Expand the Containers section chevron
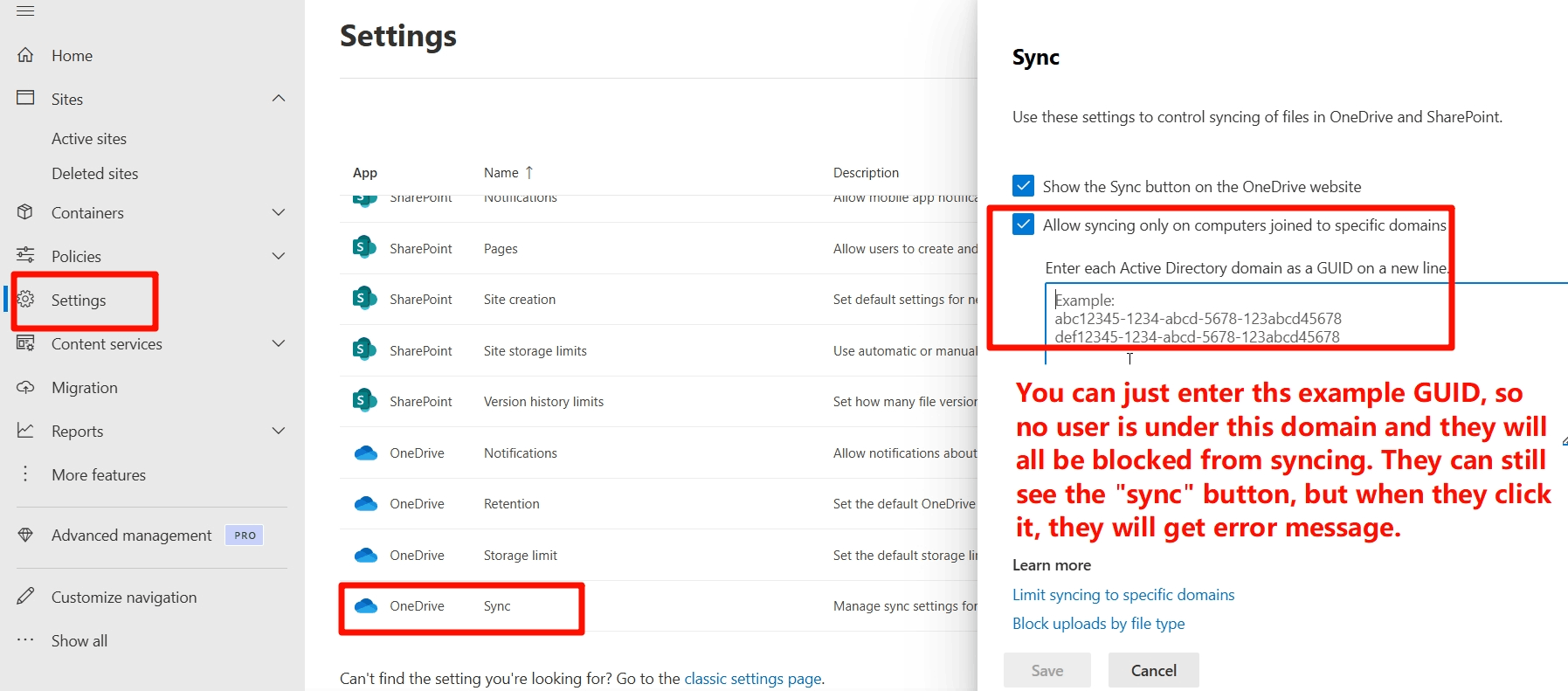1568x691 pixels. coord(279,212)
